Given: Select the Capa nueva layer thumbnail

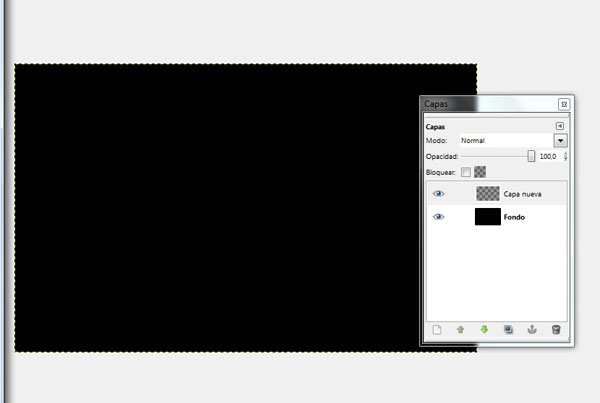Looking at the screenshot, I should tap(488, 194).
